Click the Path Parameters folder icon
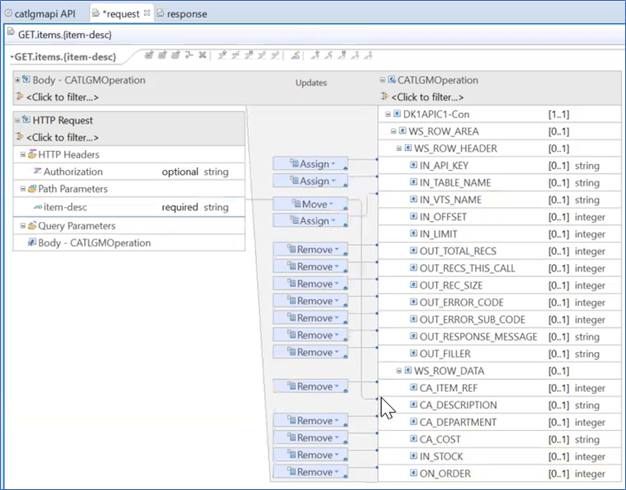 (x=32, y=188)
